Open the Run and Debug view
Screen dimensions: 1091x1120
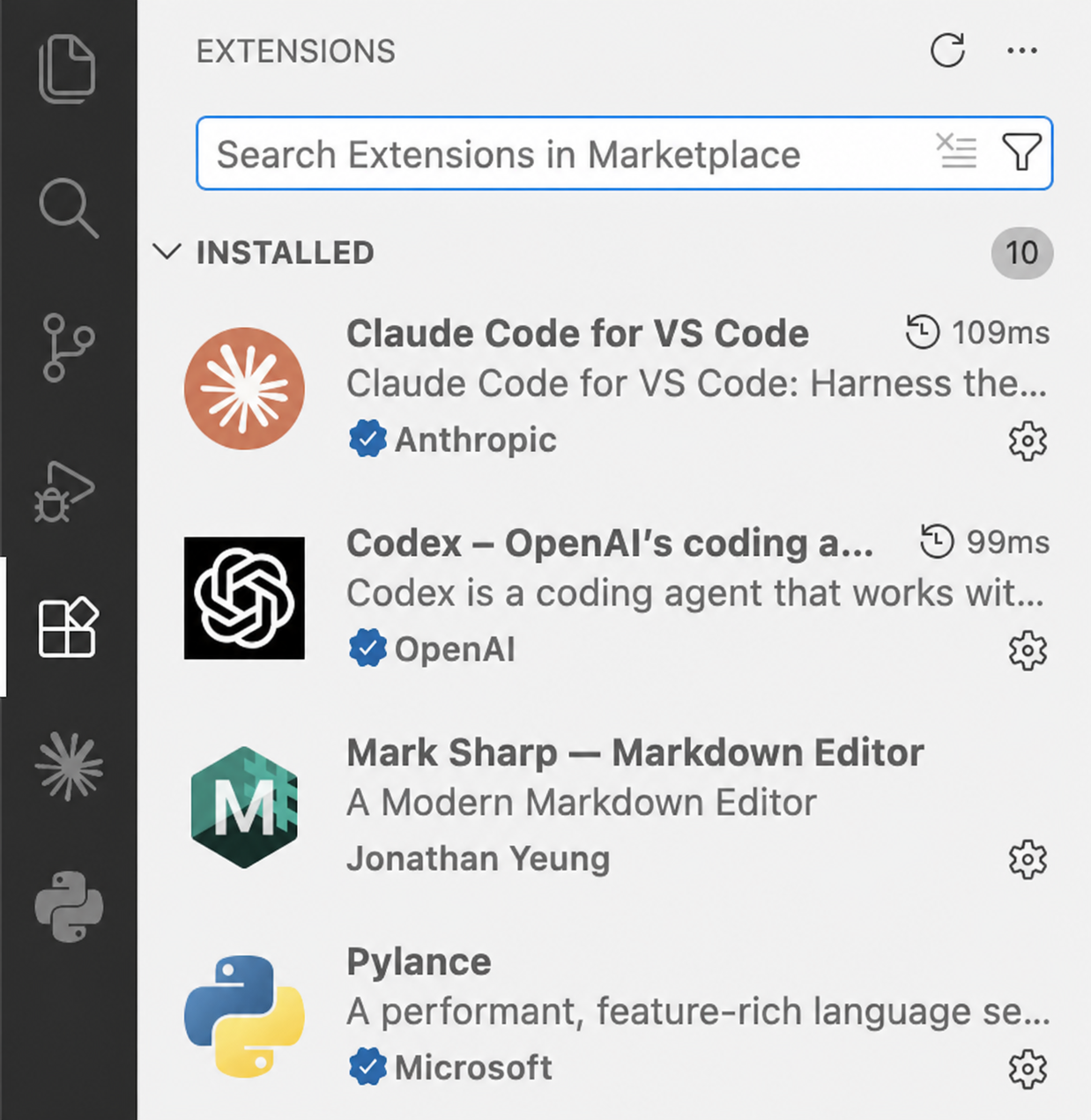(64, 491)
